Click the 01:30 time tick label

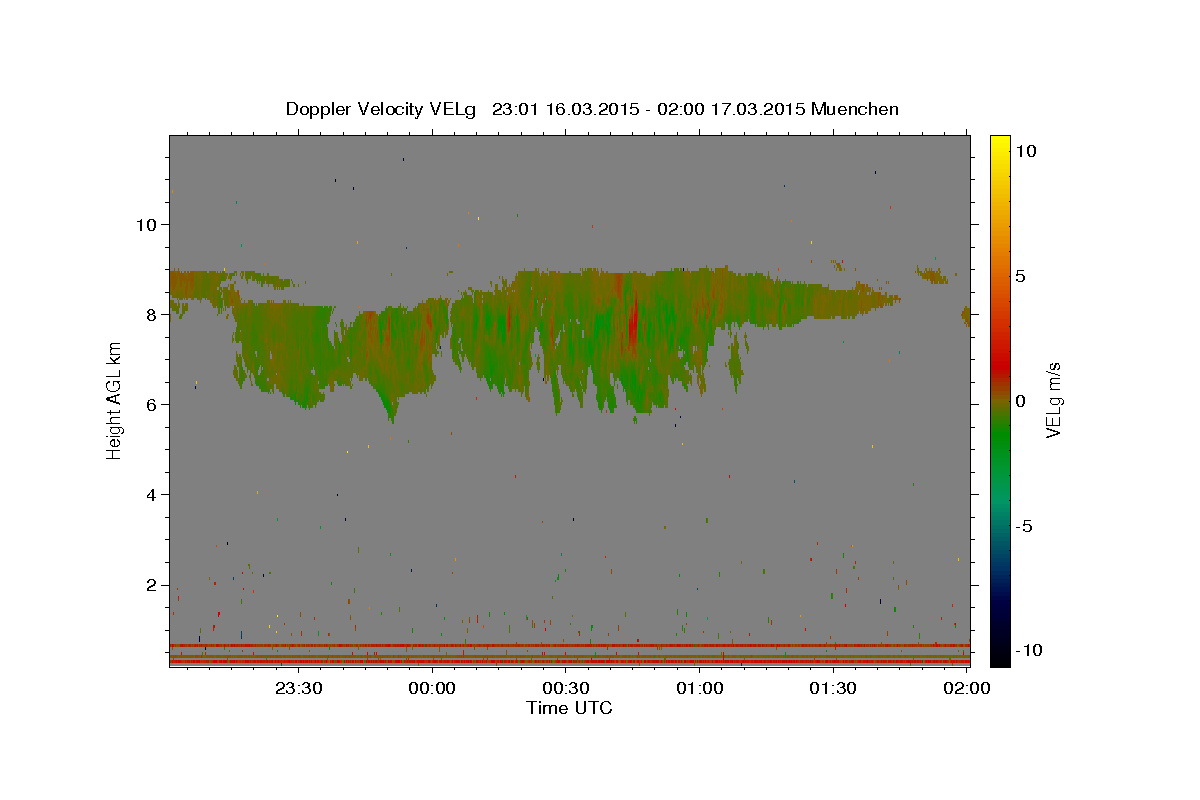click(833, 688)
